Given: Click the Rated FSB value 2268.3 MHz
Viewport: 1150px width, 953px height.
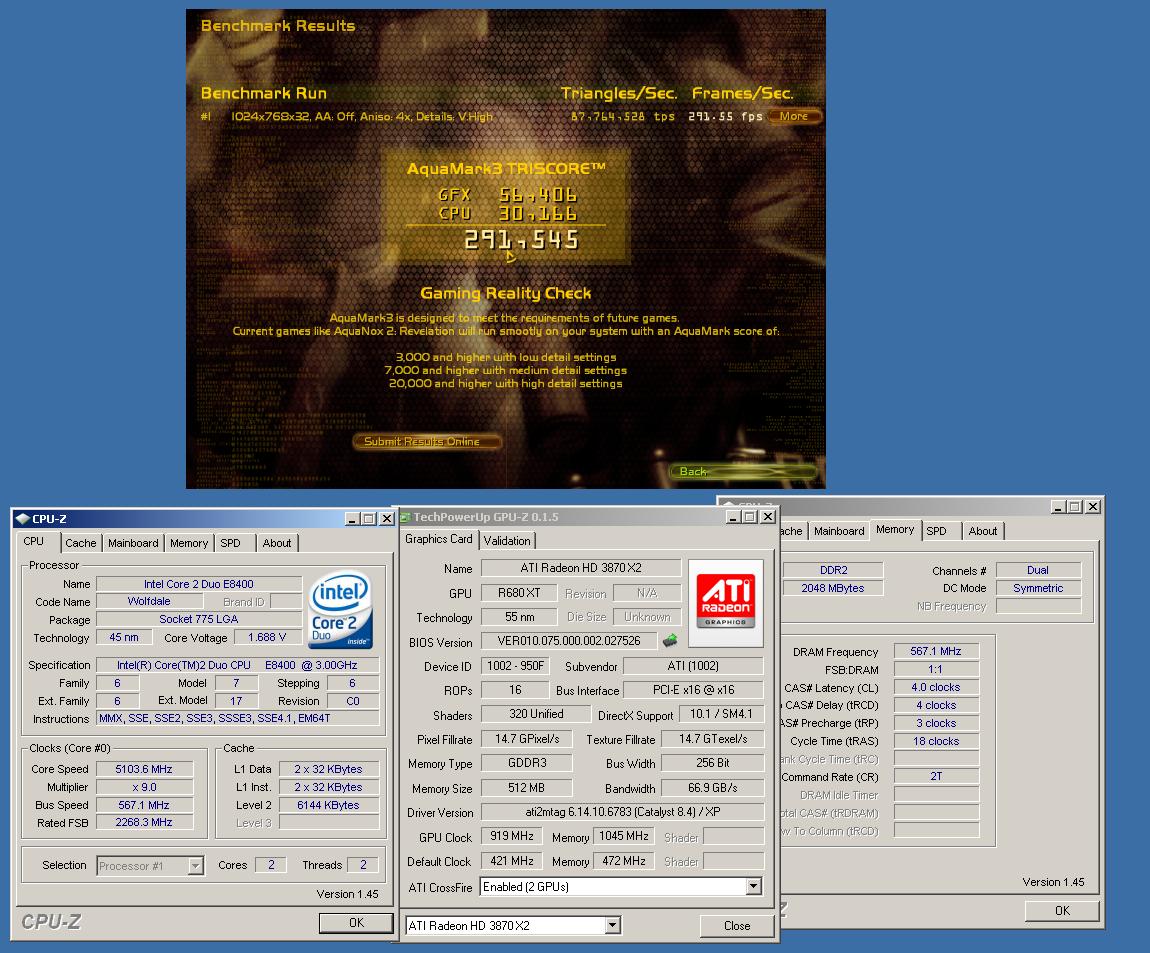Looking at the screenshot, I should [x=144, y=822].
